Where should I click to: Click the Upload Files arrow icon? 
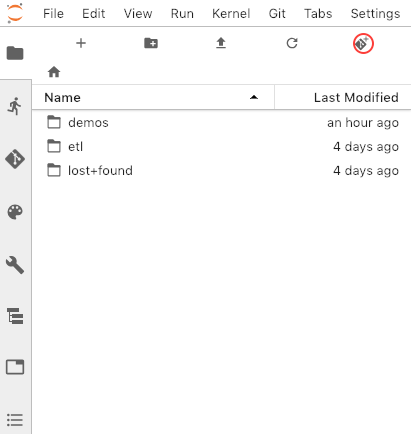[x=221, y=43]
